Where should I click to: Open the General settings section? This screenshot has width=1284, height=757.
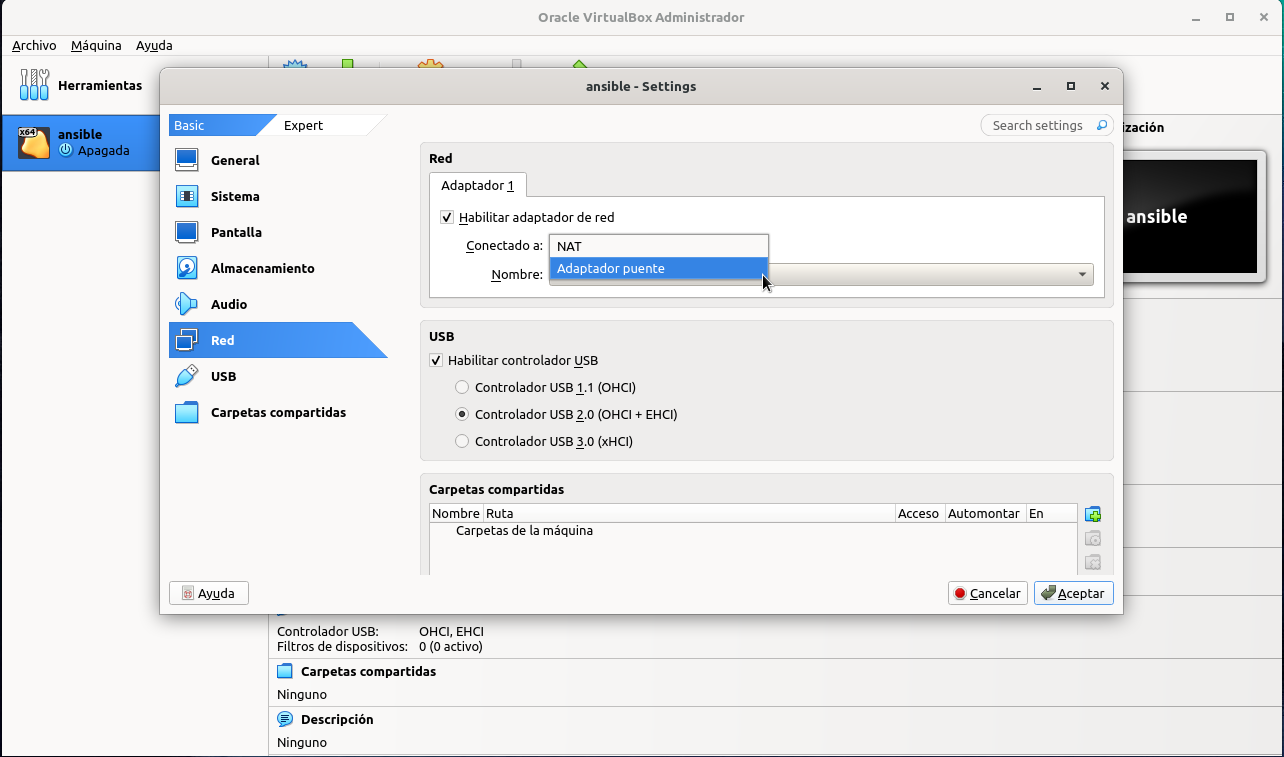point(278,160)
